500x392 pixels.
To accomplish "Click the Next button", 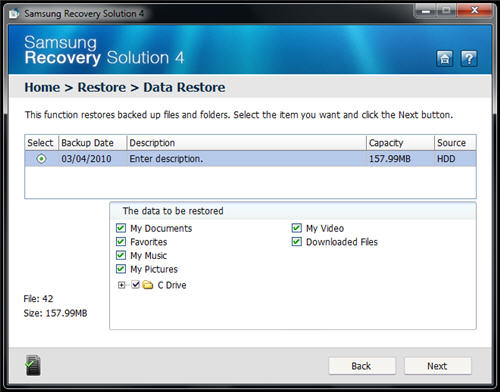I will 438,366.
